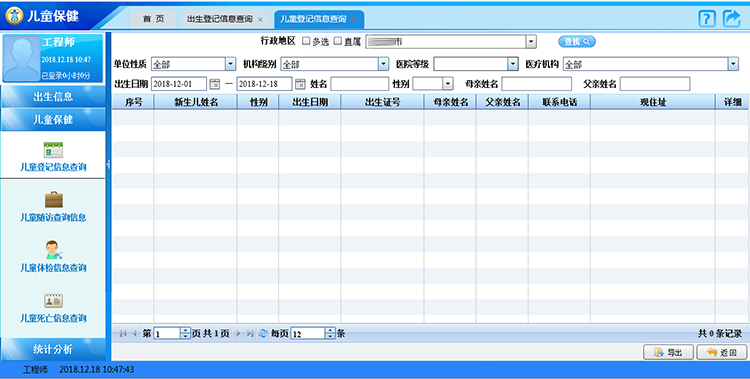Open the 统计分析 sidebar section
Image resolution: width=750 pixels, height=379 pixels.
[x=53, y=349]
